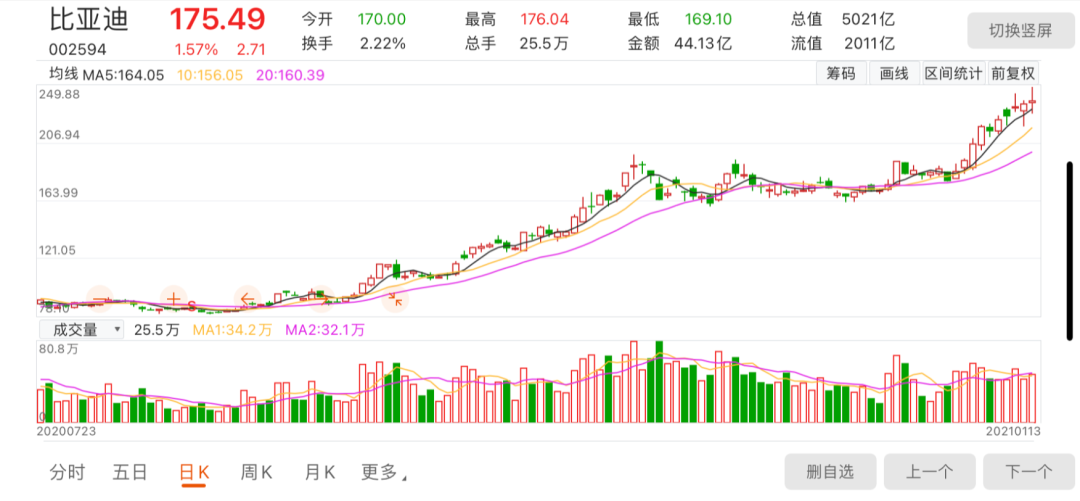Remove stock via 删自选 button

[830, 472]
